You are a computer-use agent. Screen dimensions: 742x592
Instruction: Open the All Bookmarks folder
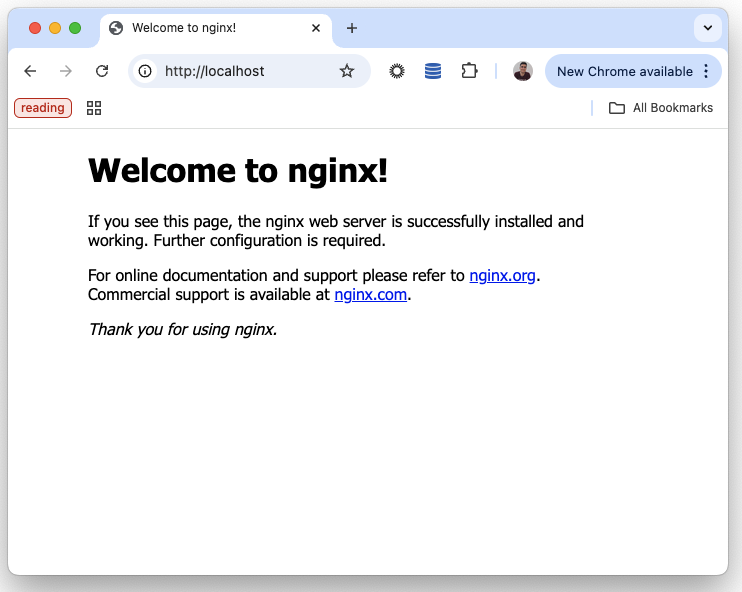click(x=661, y=108)
